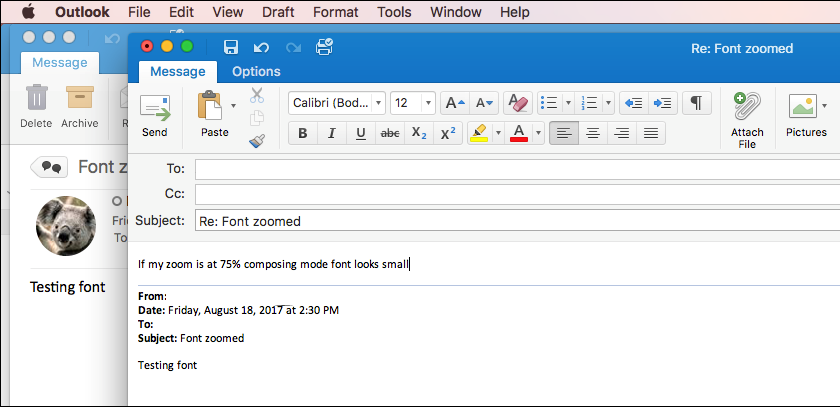Apply superscript X2 formatting
The image size is (840, 407).
pyautogui.click(x=448, y=133)
